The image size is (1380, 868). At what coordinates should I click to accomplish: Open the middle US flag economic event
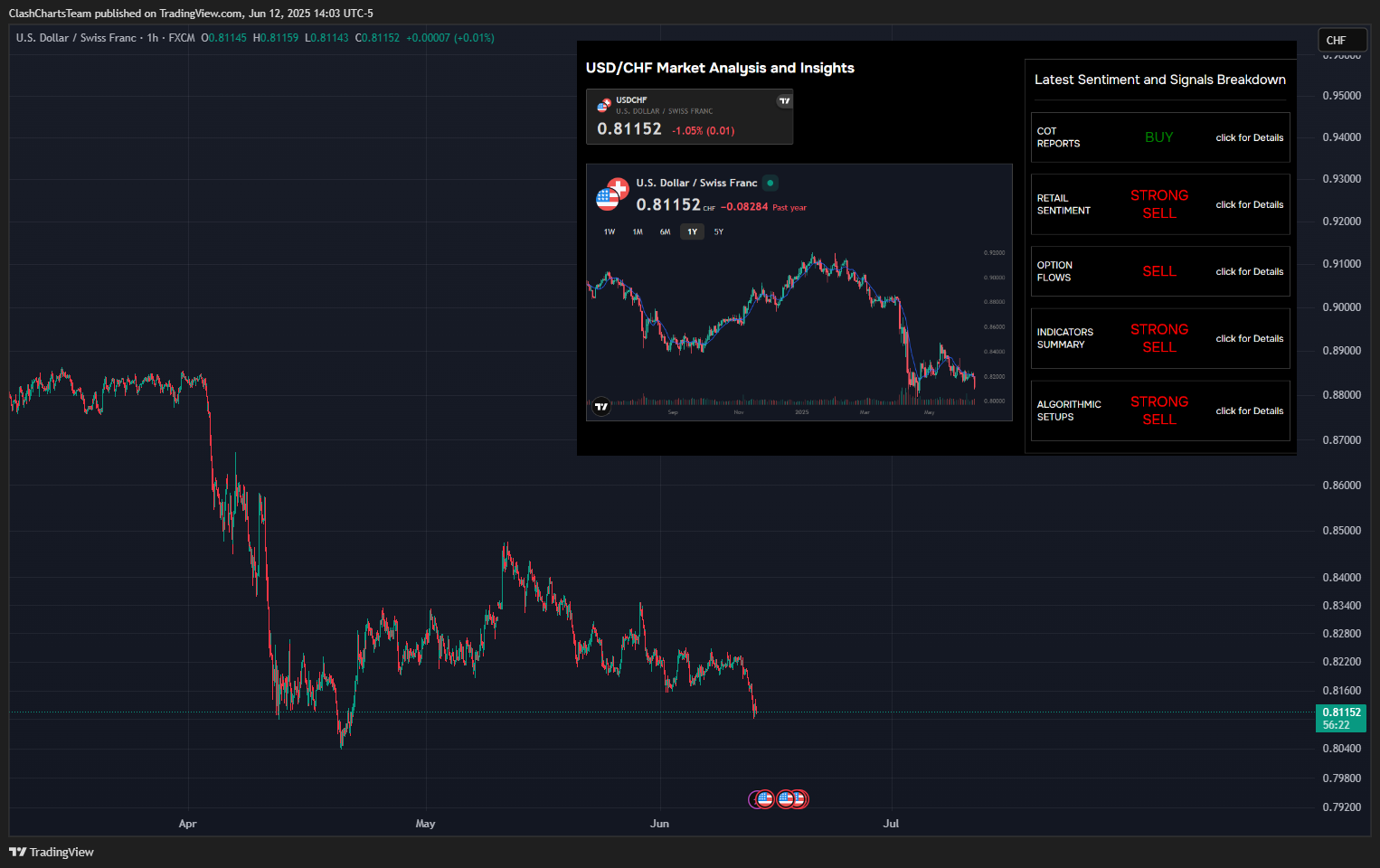pos(786,799)
